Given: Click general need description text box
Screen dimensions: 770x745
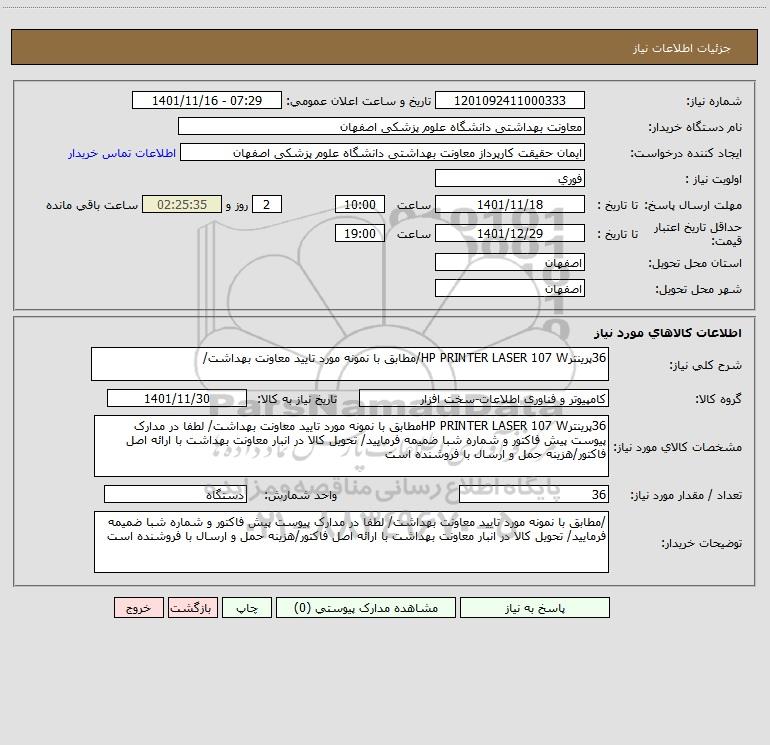Looking at the screenshot, I should click(350, 364).
